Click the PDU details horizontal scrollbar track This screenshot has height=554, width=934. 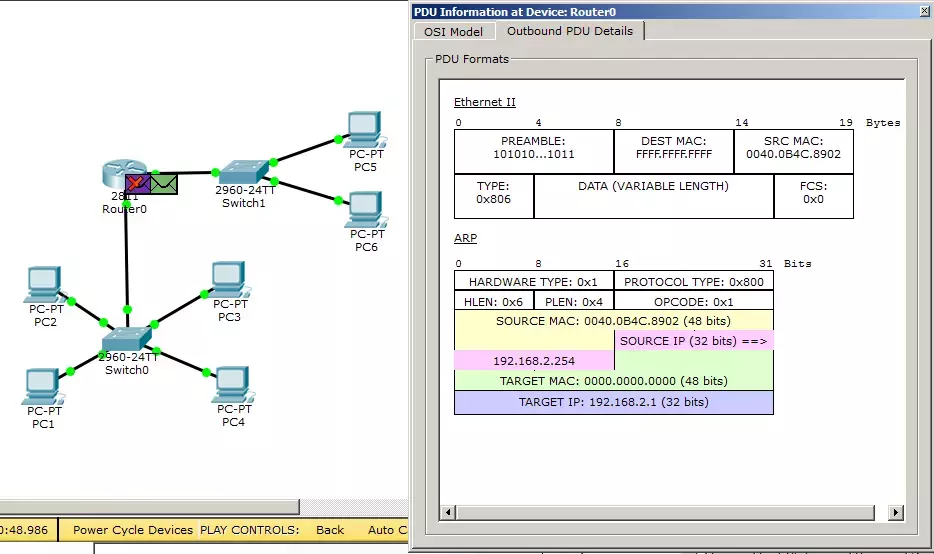(x=665, y=512)
